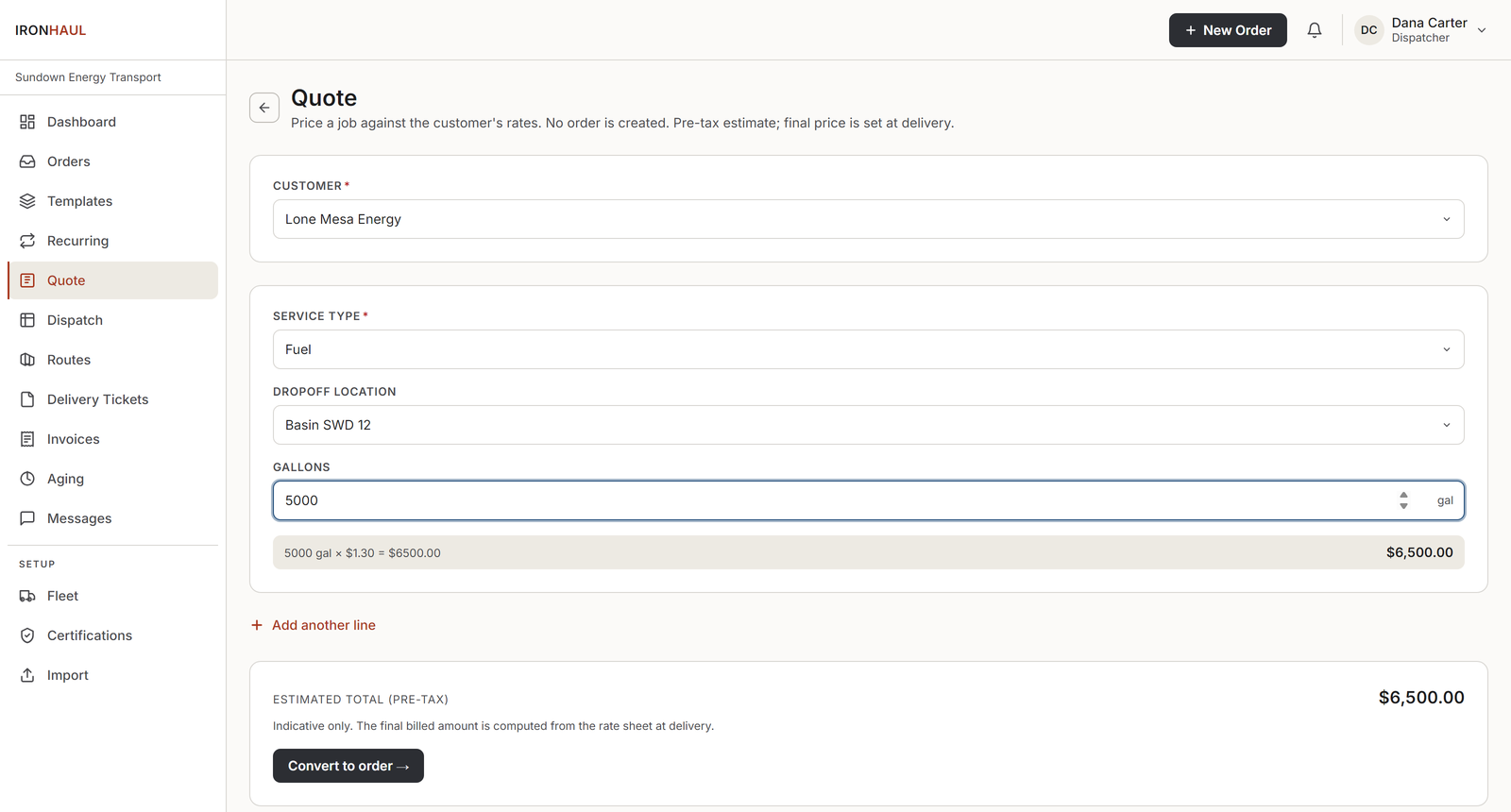Click the plus icon beside Add another line
The height and width of the screenshot is (812, 1511).
[257, 625]
